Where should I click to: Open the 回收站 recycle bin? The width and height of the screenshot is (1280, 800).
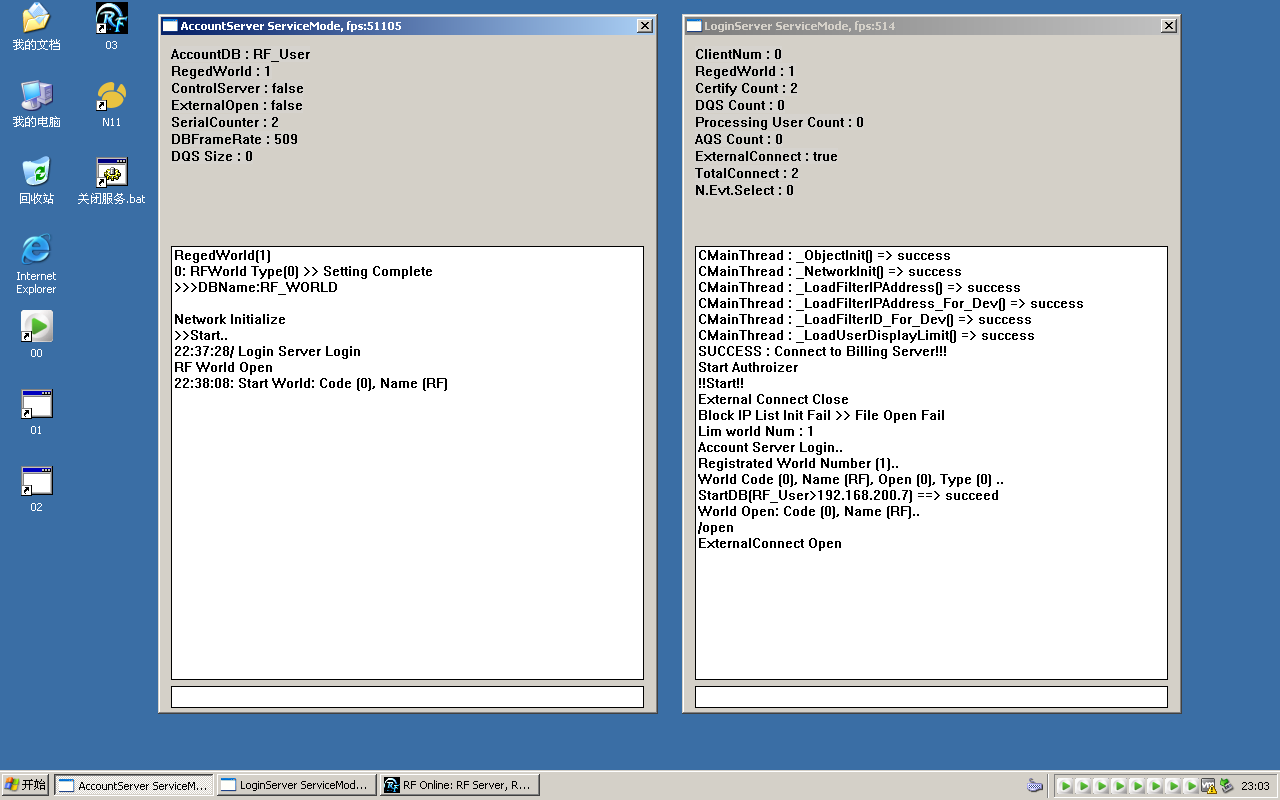36,172
